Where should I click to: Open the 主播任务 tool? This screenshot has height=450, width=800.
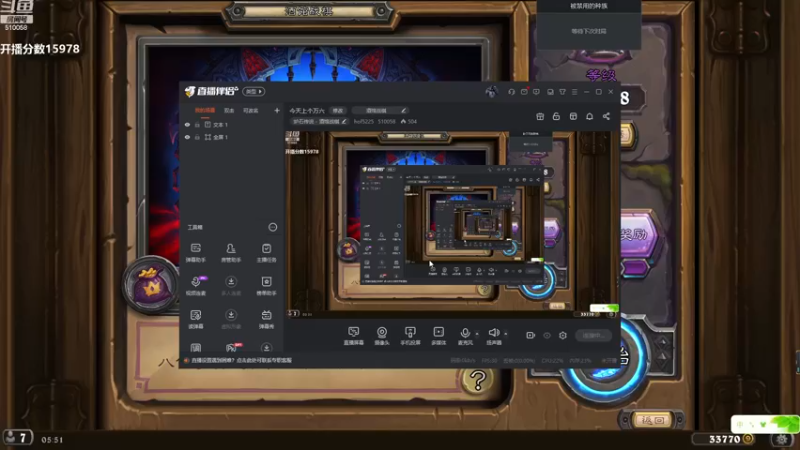coord(266,253)
